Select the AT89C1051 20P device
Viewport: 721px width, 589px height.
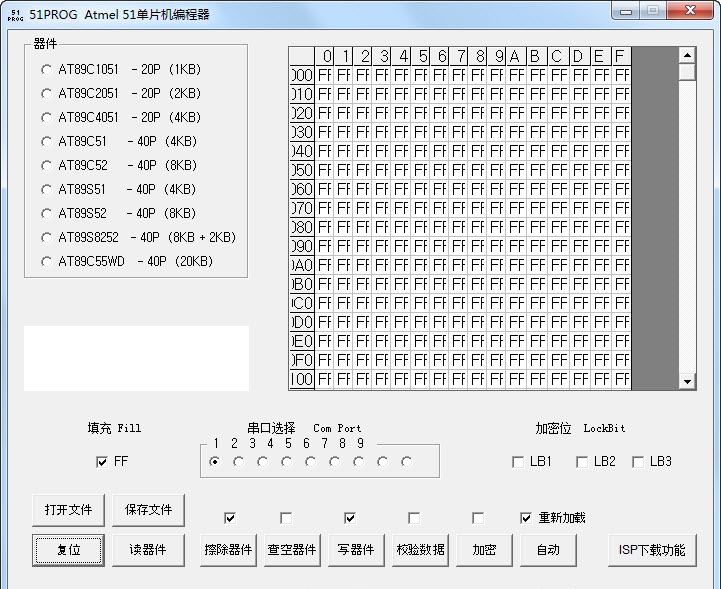point(121,70)
